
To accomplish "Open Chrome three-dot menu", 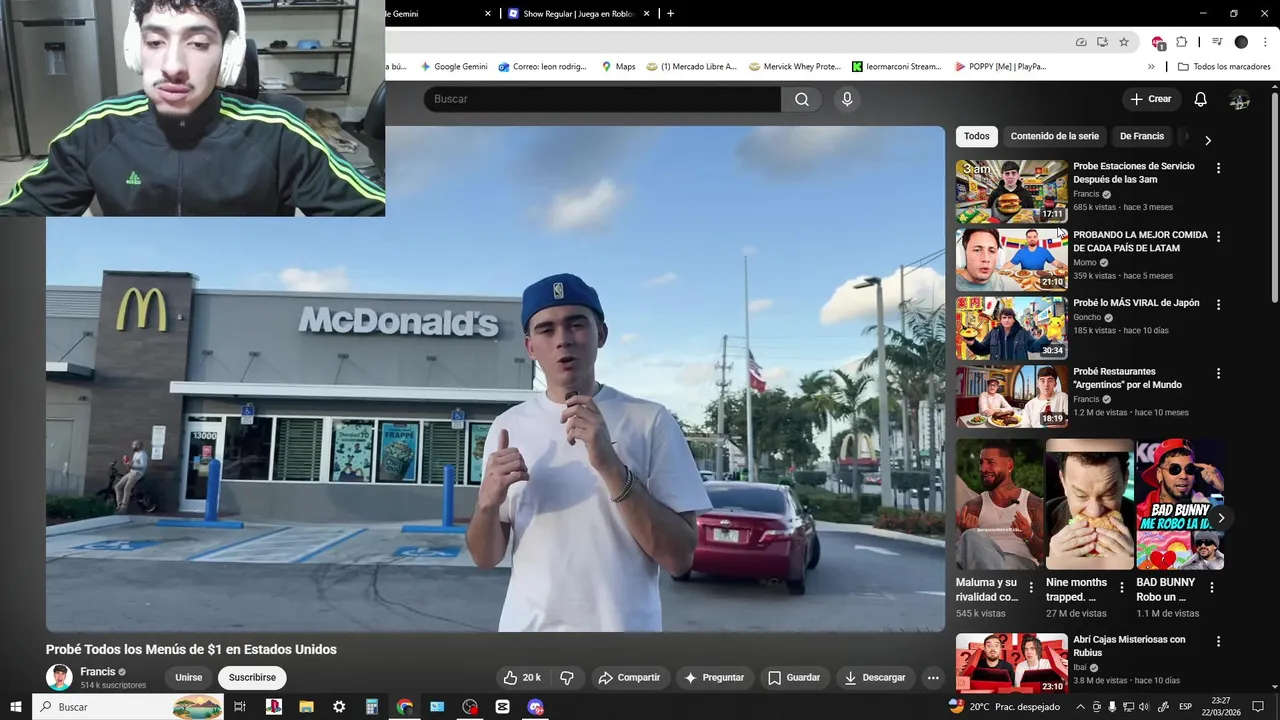I will pyautogui.click(x=1266, y=42).
